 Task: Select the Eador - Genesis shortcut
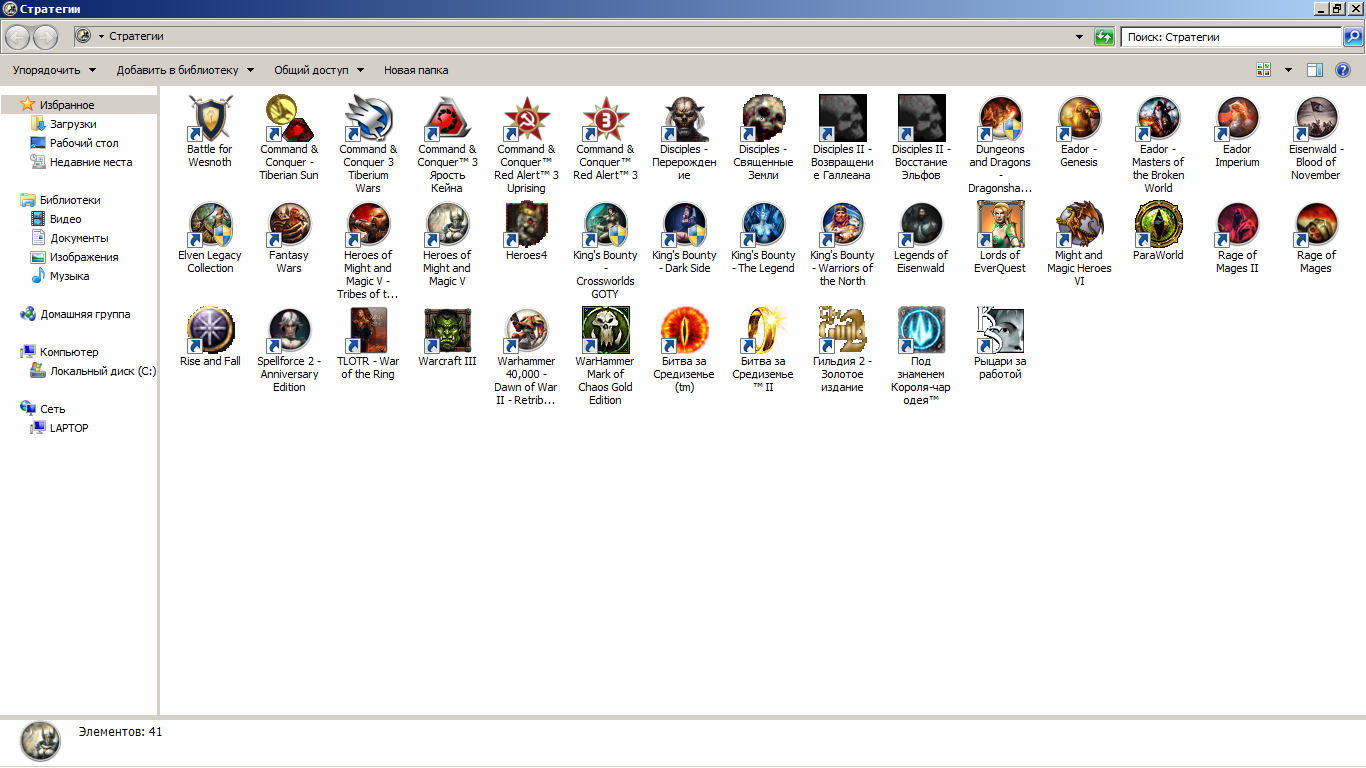pos(1079,119)
